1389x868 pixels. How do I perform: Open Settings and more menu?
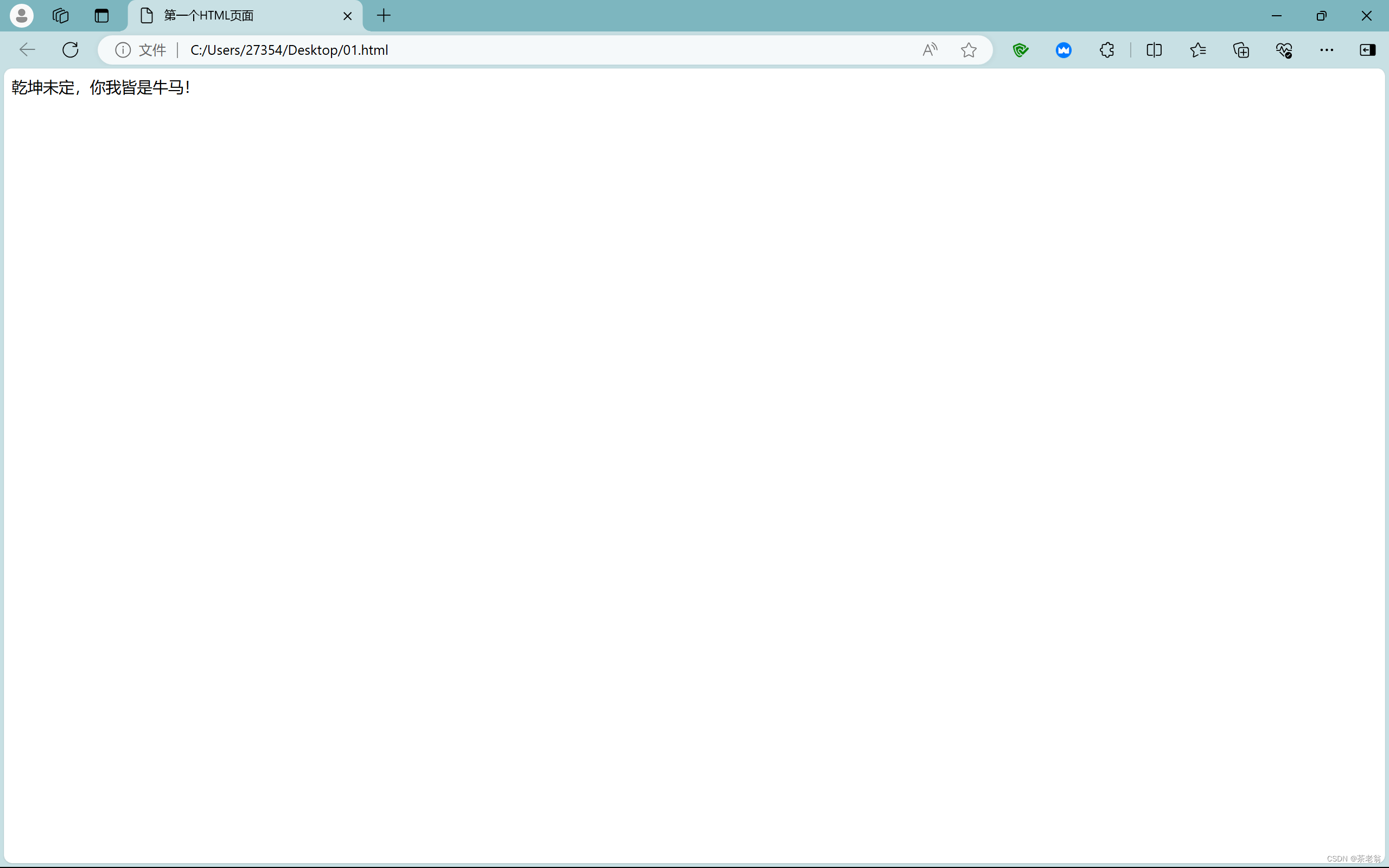1327,50
